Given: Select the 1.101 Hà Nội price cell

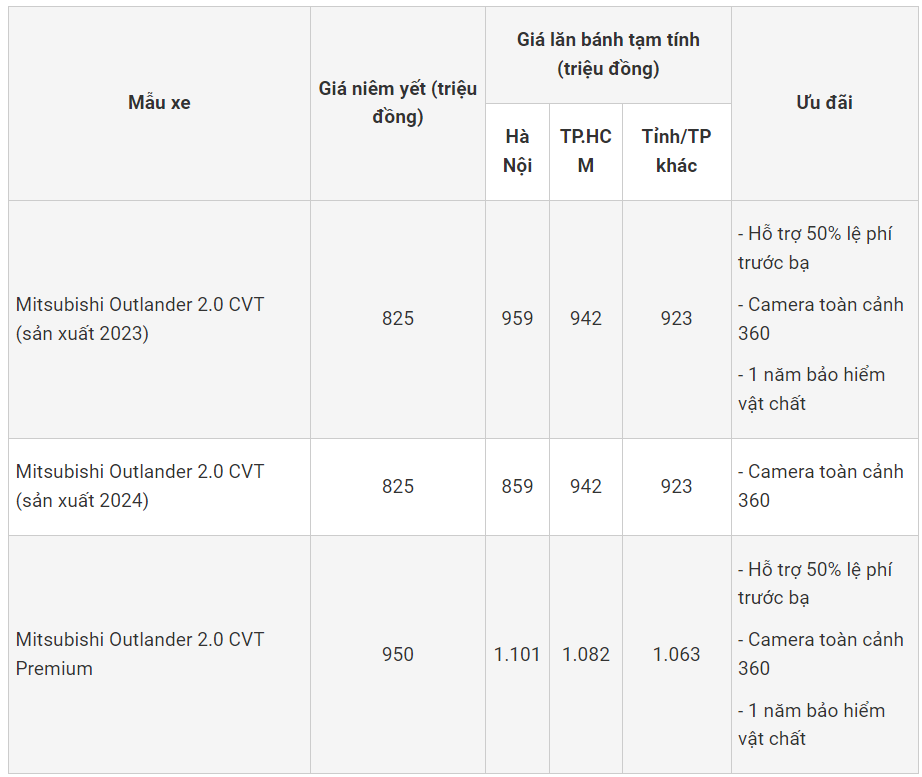Looking at the screenshot, I should (x=517, y=654).
